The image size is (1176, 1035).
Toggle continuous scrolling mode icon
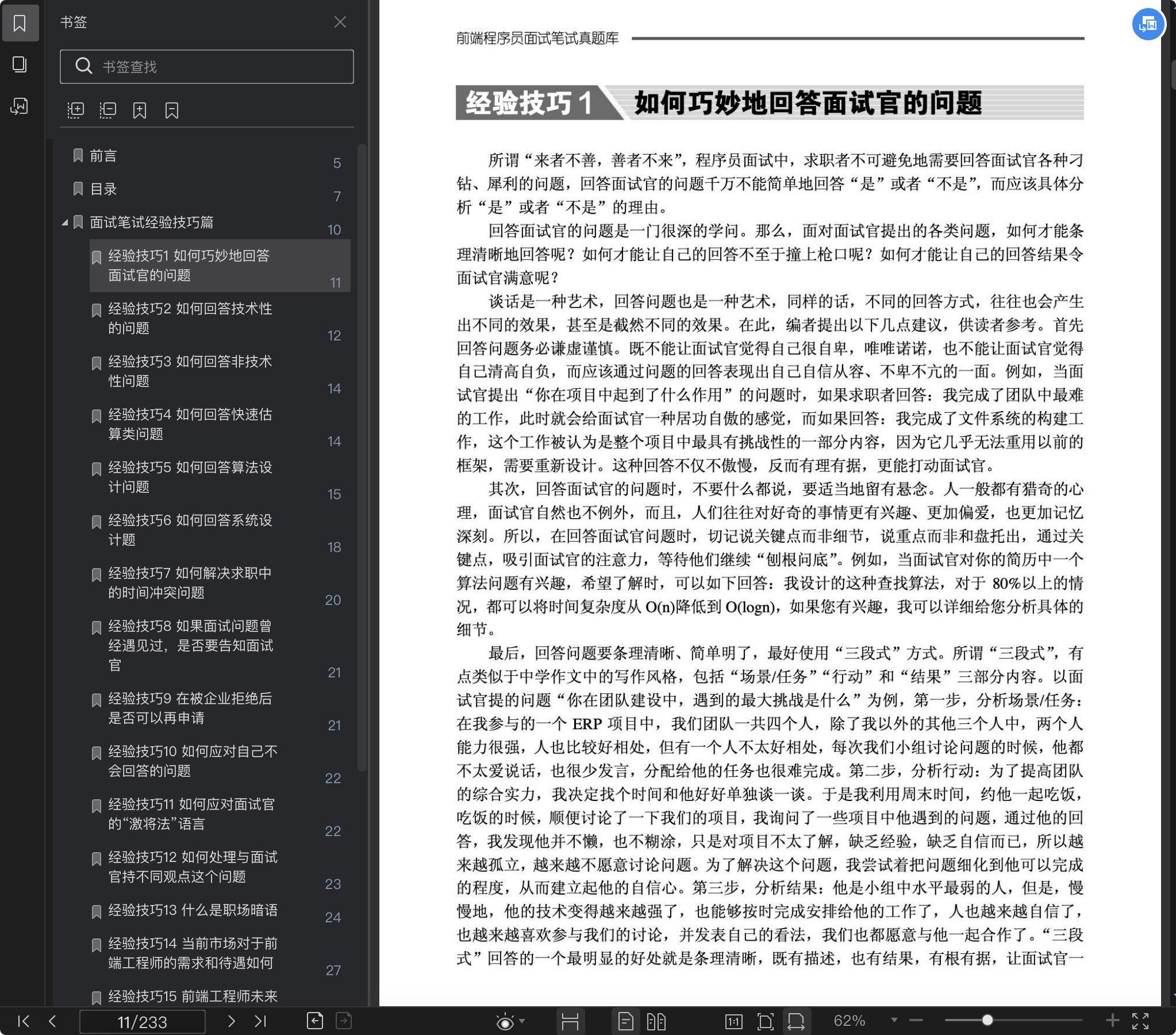[x=570, y=1022]
